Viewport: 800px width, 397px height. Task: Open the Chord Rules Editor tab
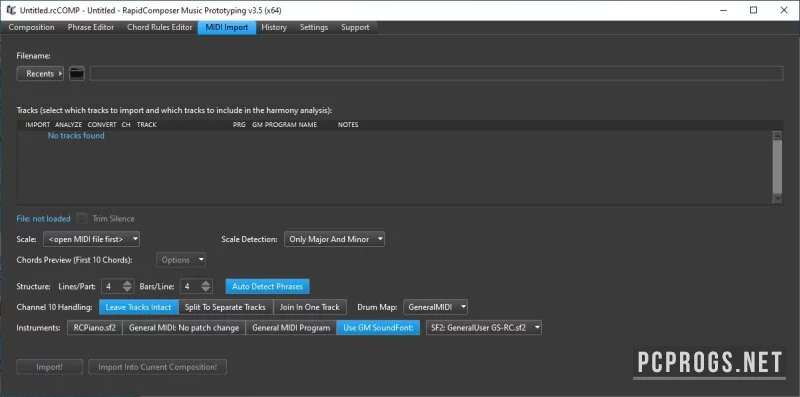point(160,28)
